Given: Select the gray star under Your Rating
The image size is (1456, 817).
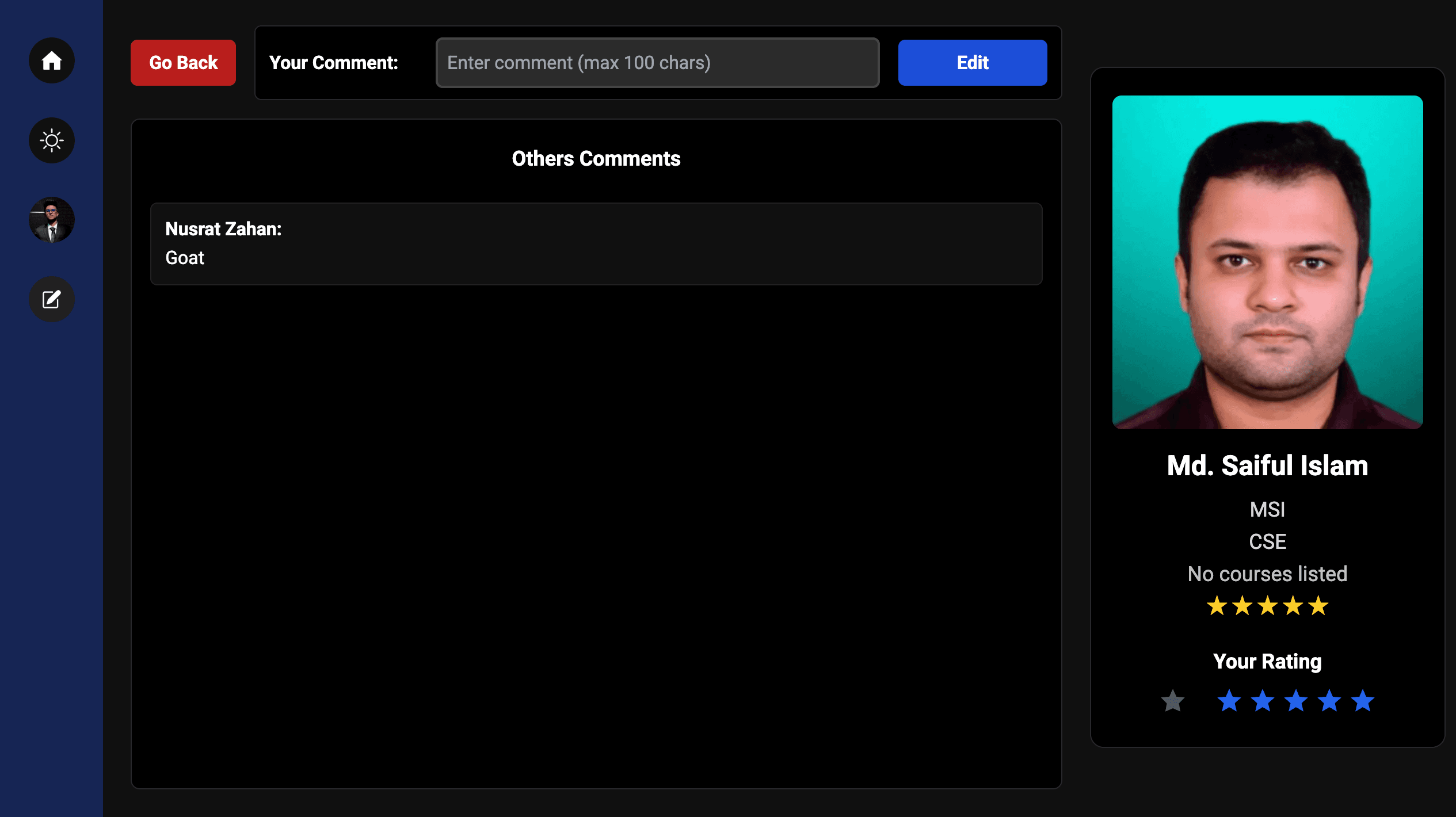Looking at the screenshot, I should coord(1172,701).
